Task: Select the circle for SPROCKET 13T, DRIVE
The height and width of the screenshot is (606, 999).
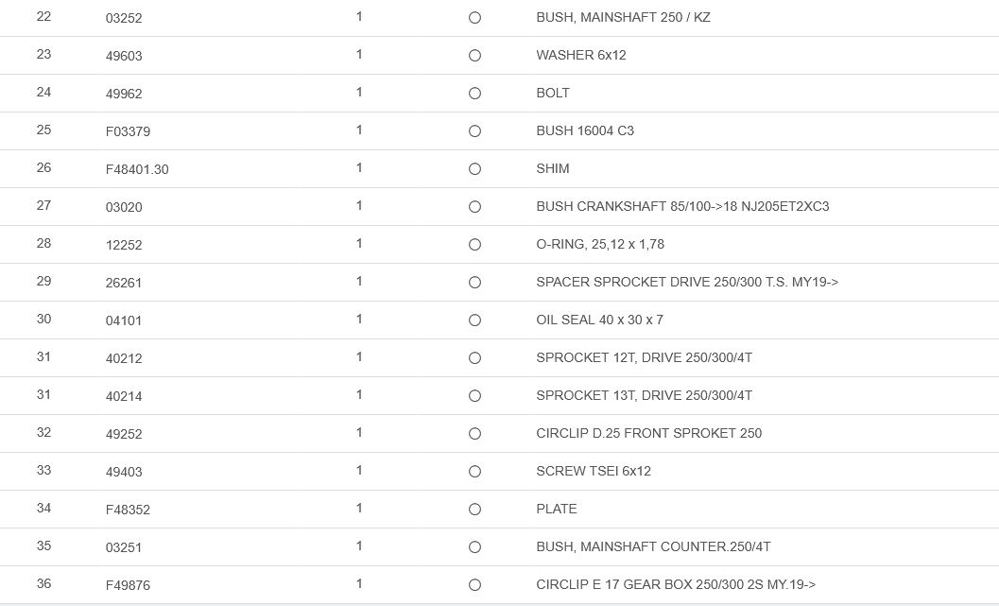Action: [474, 396]
